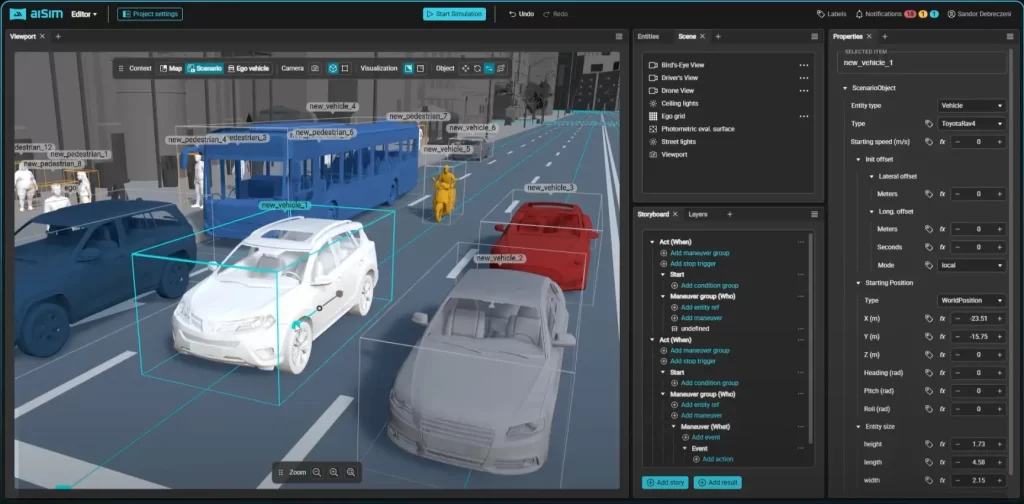Open the Properties panel hamburger menu
This screenshot has height=504, width=1024.
[x=1009, y=37]
